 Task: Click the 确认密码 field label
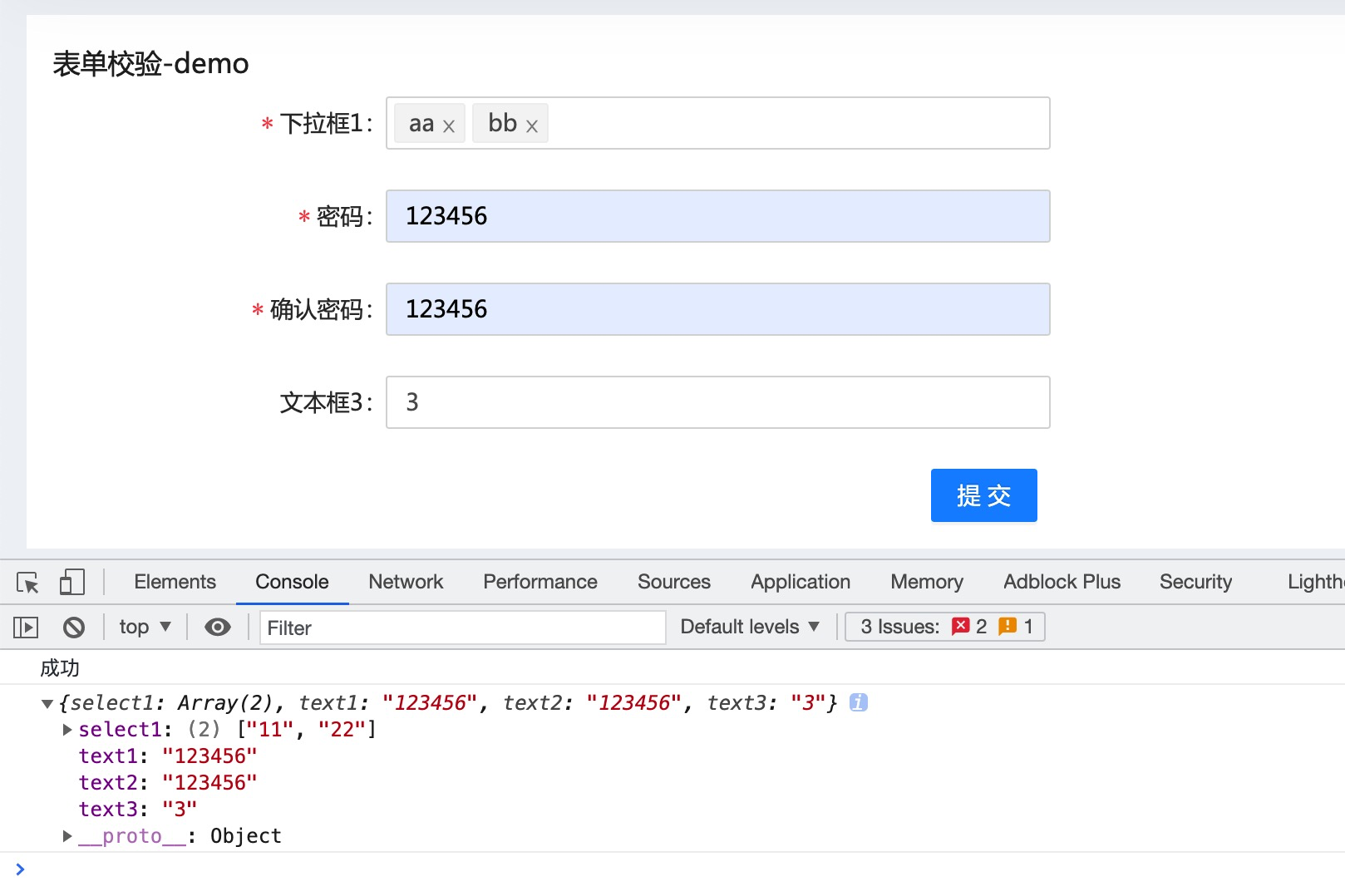tap(322, 310)
